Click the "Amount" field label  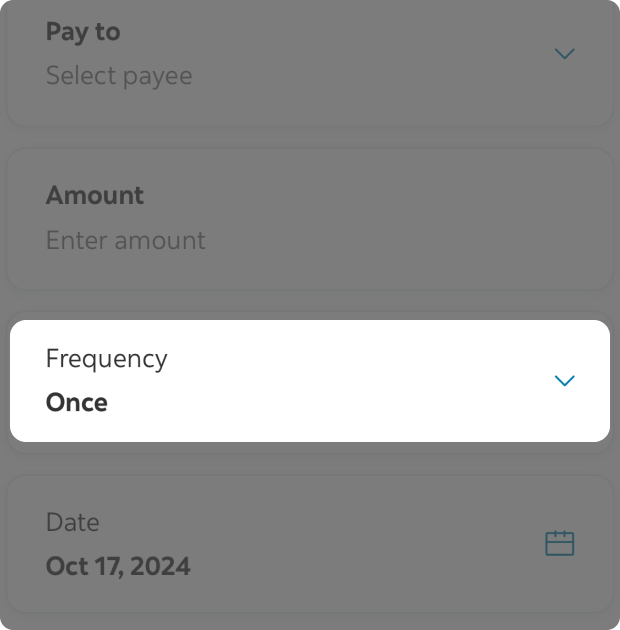point(95,195)
